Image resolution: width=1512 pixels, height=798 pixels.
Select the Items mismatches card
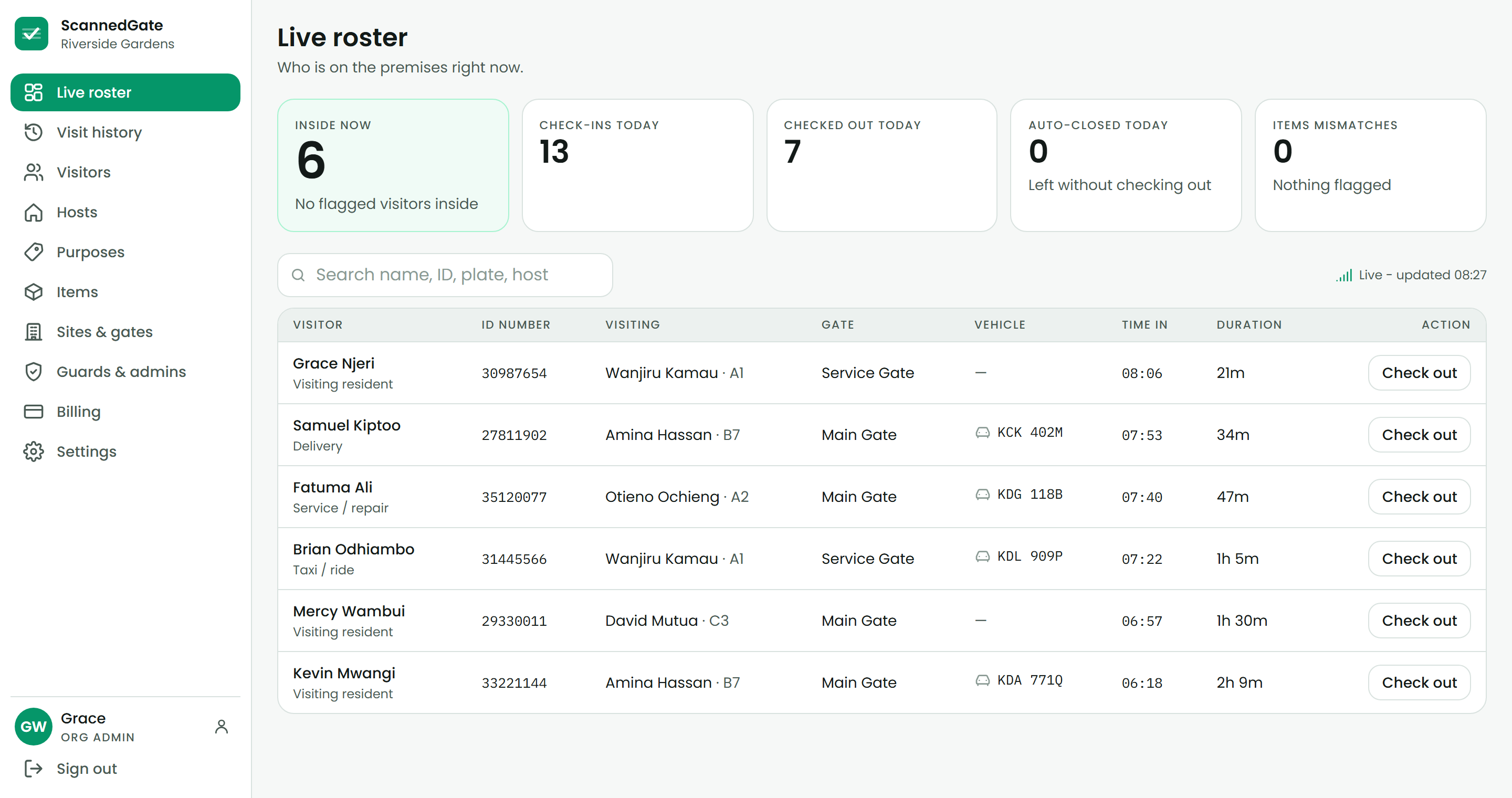[x=1371, y=165]
